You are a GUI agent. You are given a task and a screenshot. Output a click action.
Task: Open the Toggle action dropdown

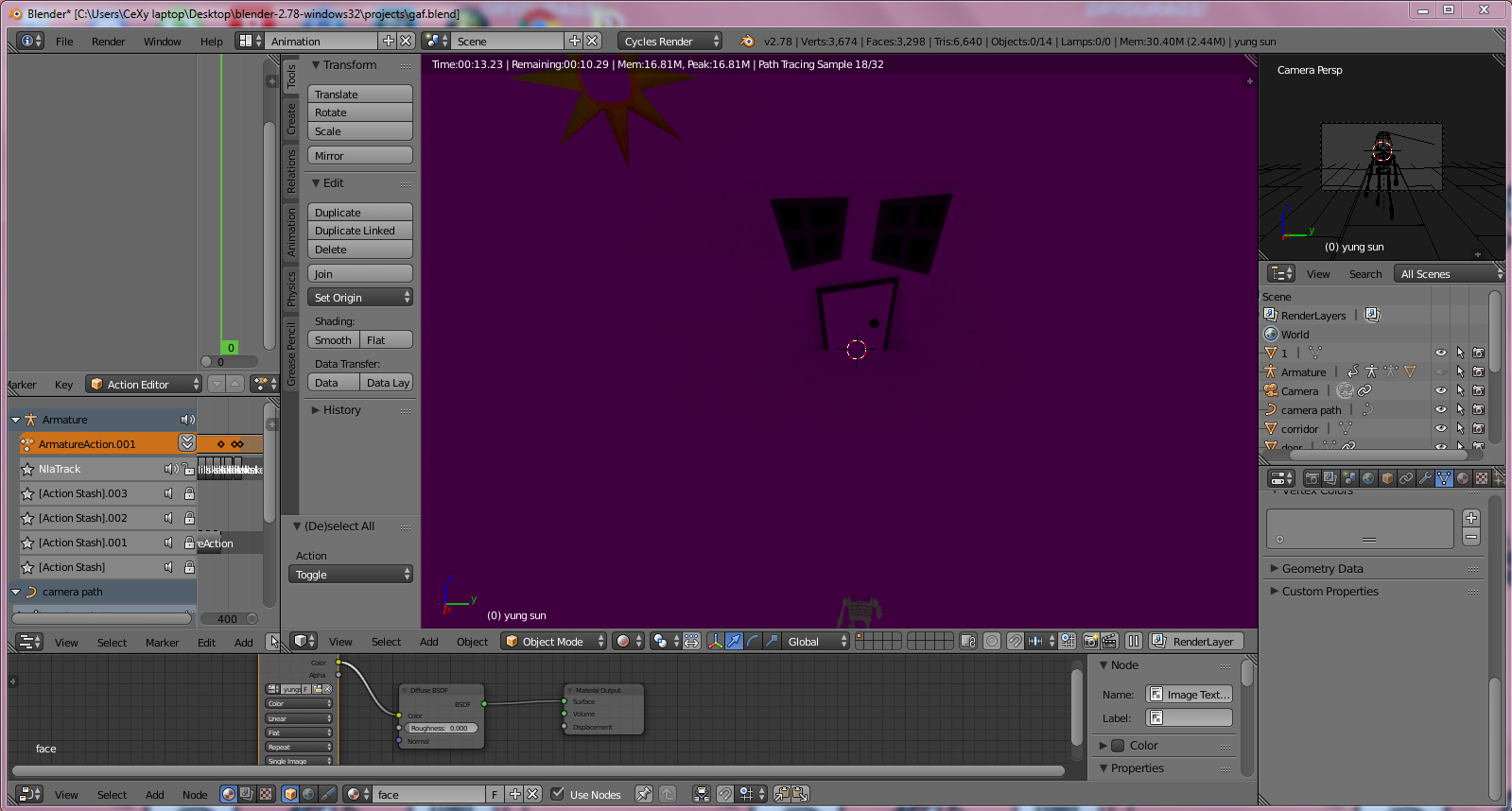350,574
